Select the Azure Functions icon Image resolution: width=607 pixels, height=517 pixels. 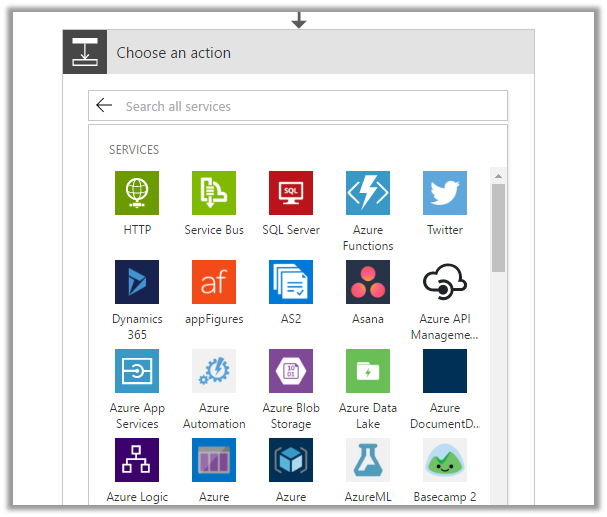pyautogui.click(x=368, y=193)
